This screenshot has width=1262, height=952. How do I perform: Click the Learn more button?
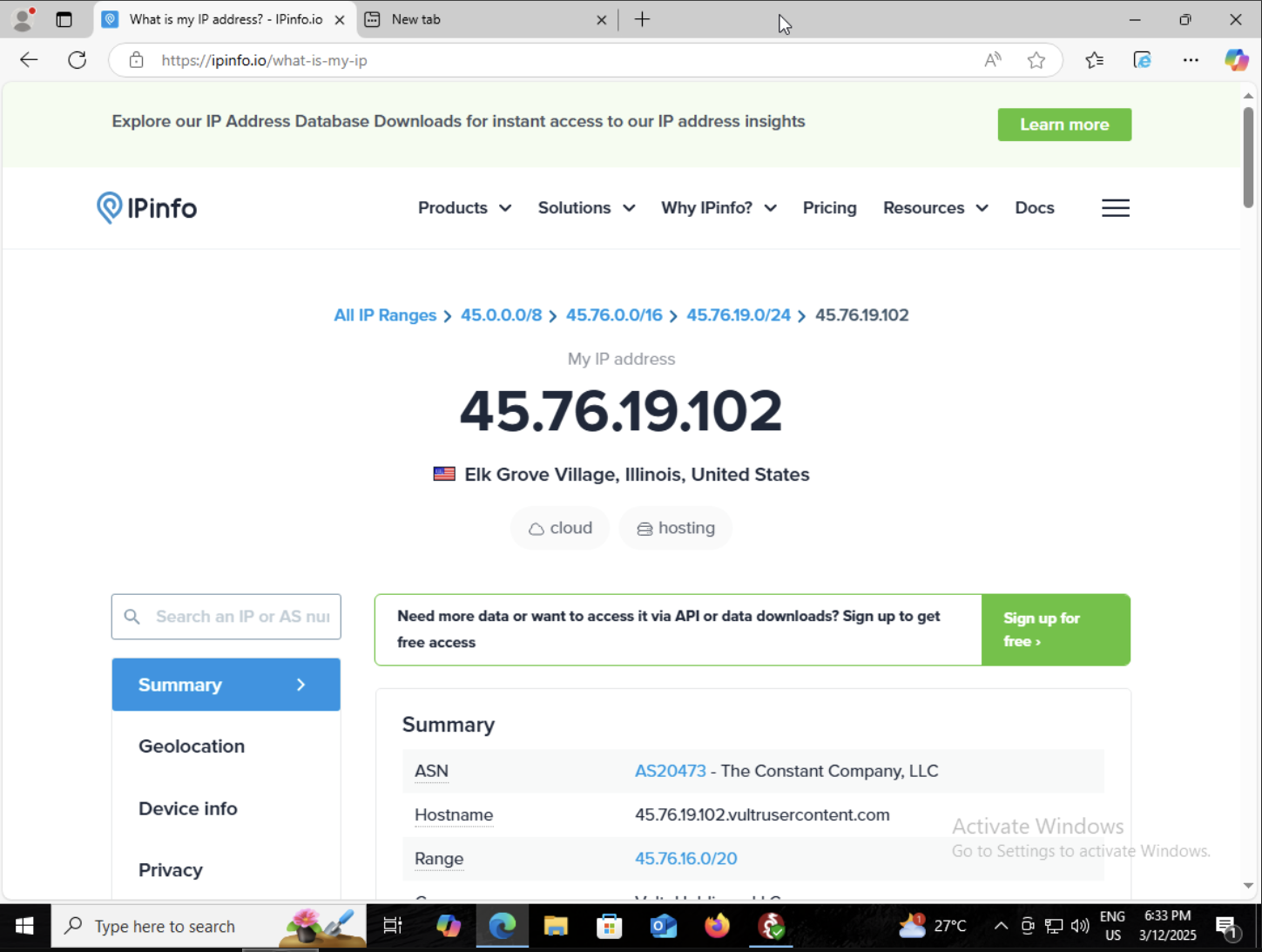pyautogui.click(x=1064, y=125)
